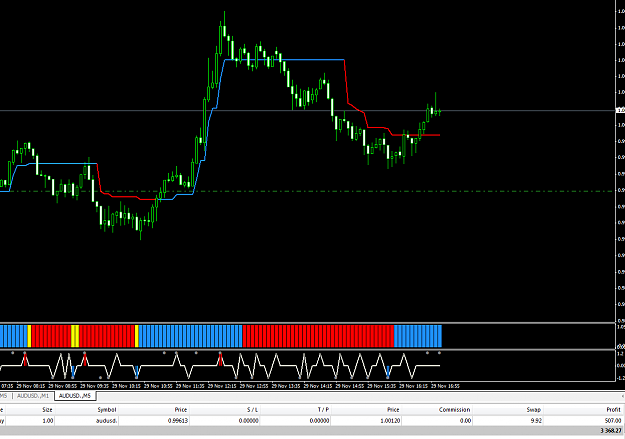Click the open price 0.99613
The height and width of the screenshot is (439, 625).
tap(178, 421)
